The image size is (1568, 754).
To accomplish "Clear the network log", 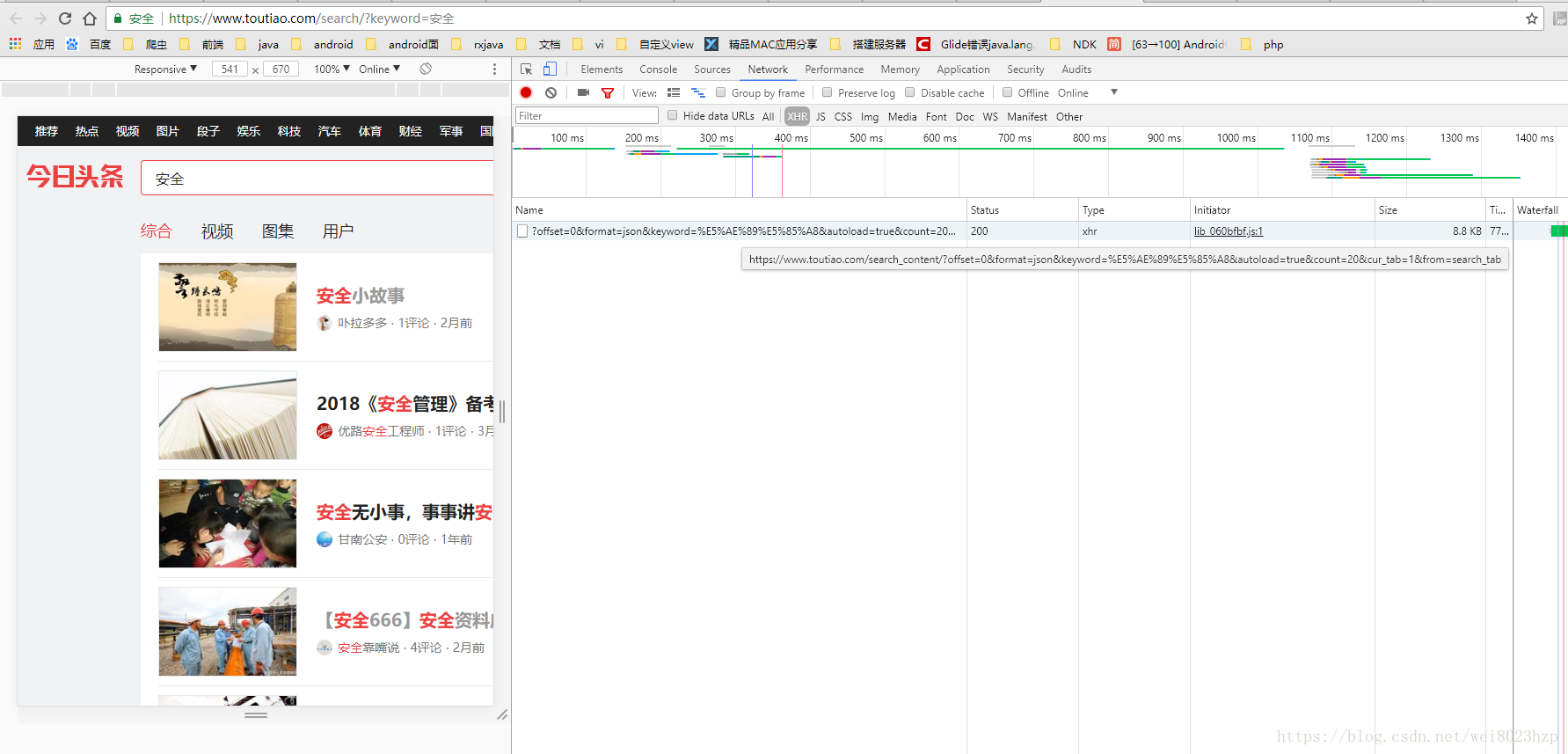I will (551, 92).
